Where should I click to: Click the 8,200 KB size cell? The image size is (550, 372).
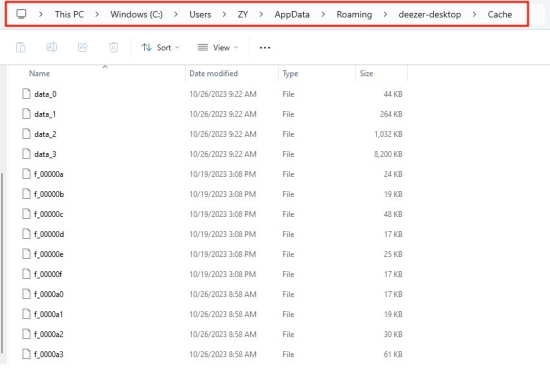388,154
